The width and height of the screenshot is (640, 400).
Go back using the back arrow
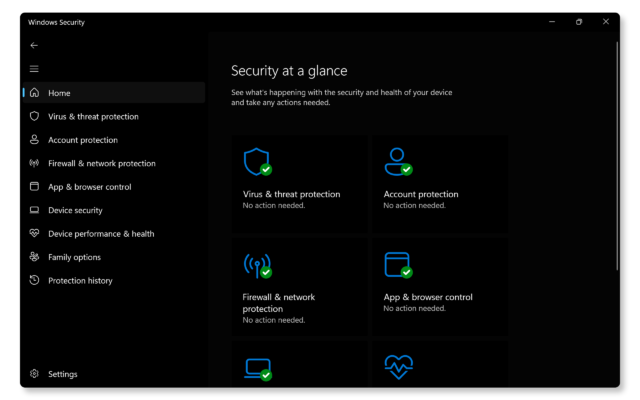coord(34,45)
